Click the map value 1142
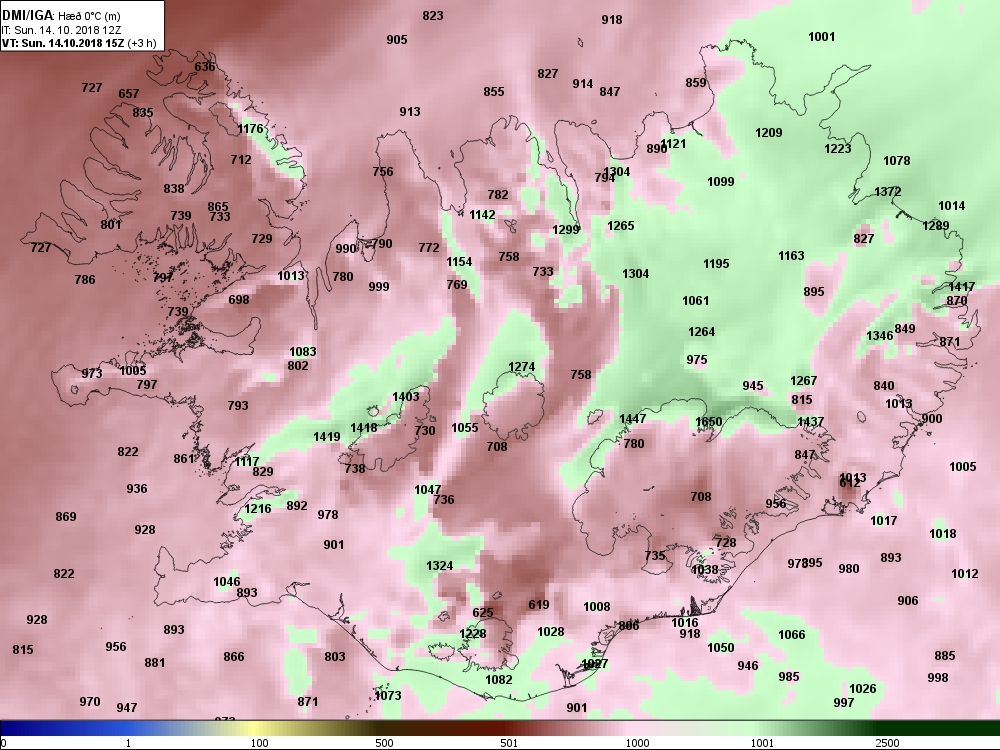The image size is (1000, 750). pyautogui.click(x=482, y=215)
